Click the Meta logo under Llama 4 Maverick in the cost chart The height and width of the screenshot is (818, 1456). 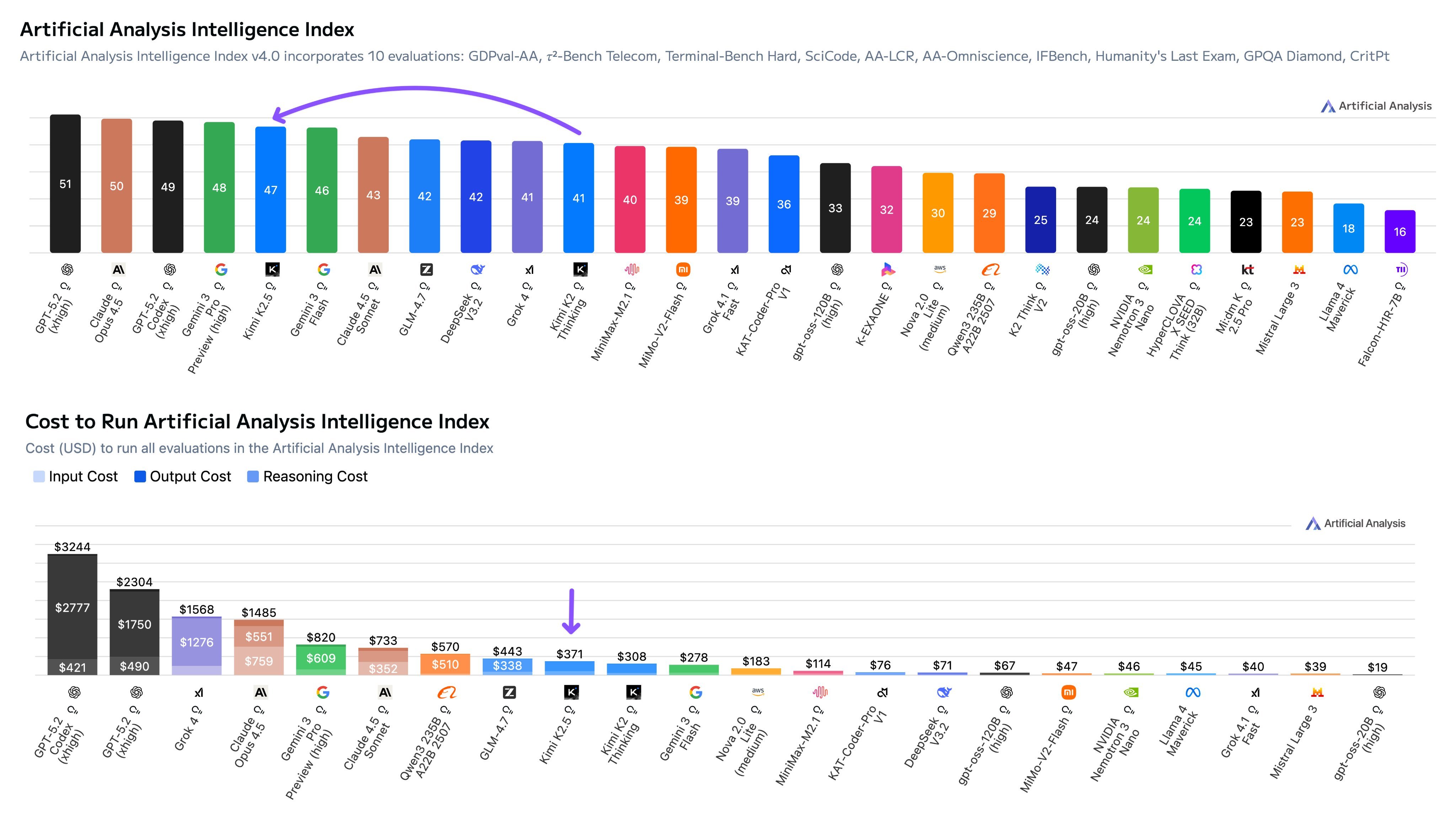(1193, 693)
